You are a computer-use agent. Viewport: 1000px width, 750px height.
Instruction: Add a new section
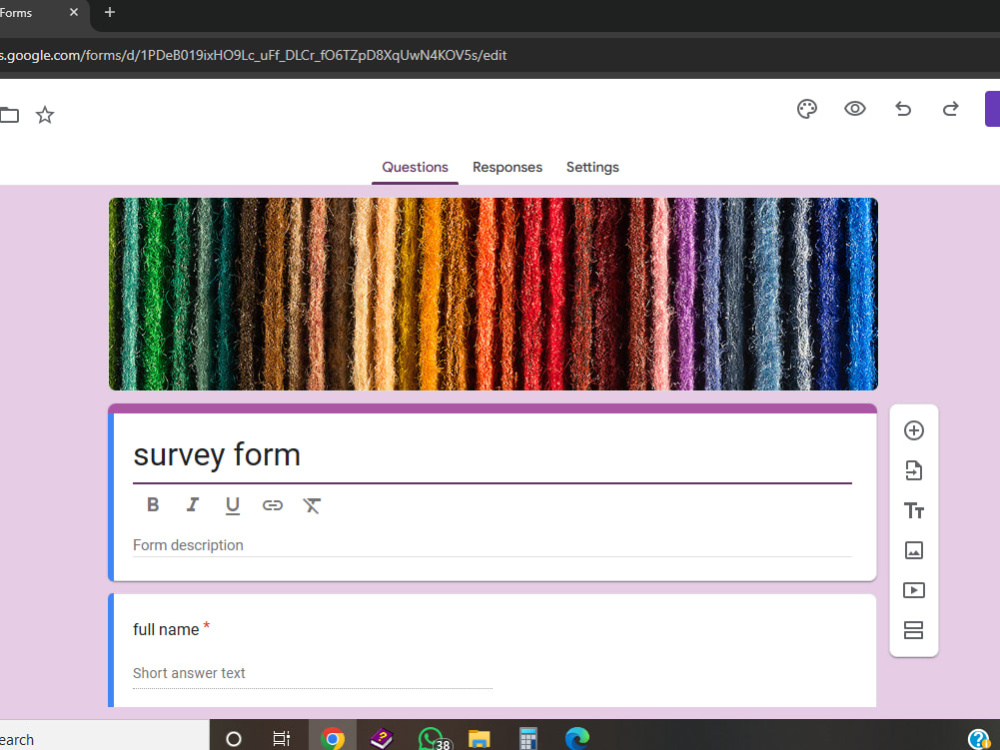tap(913, 630)
